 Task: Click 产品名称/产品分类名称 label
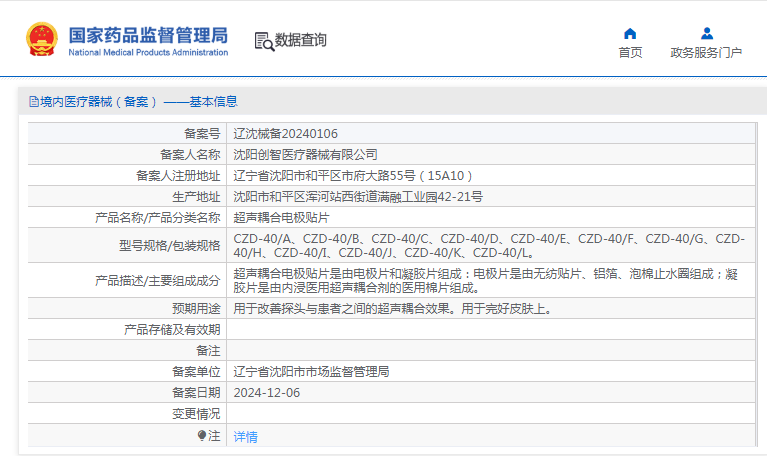pyautogui.click(x=158, y=218)
